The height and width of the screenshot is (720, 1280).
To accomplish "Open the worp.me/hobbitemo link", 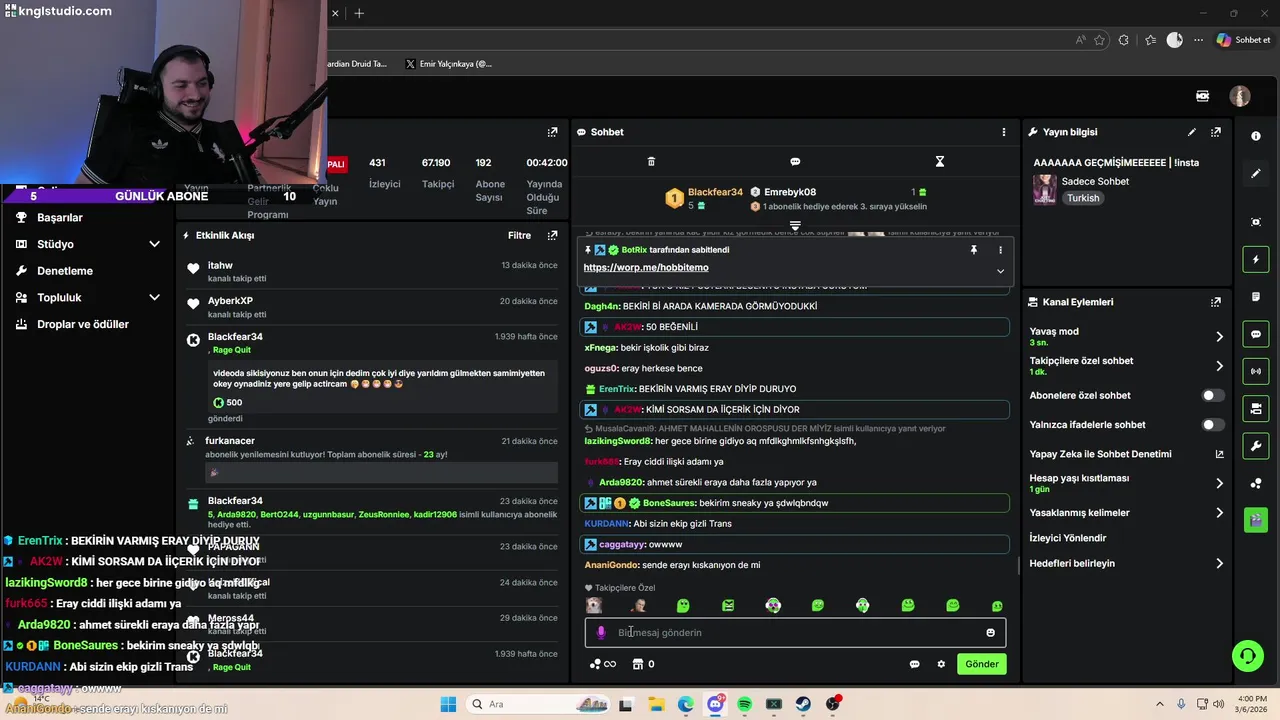I will point(646,268).
